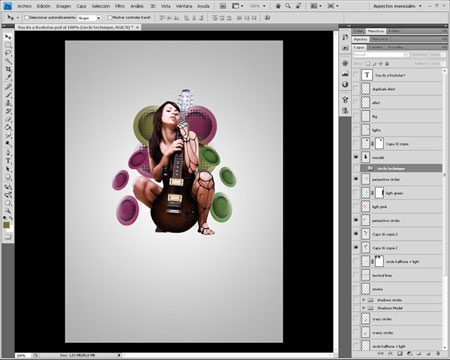Select the Healing Brush tool
Image resolution: width=450 pixels, height=360 pixels.
[x=8, y=87]
